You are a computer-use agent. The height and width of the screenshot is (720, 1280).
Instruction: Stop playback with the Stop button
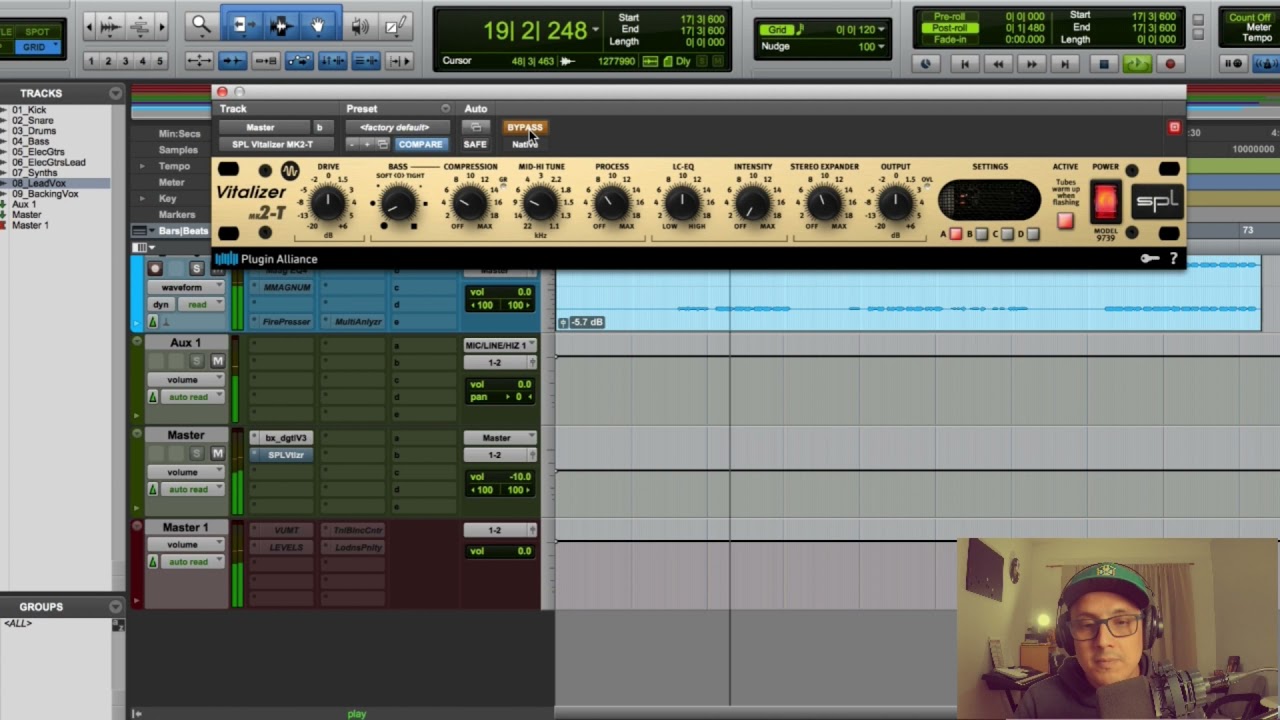[x=1103, y=64]
